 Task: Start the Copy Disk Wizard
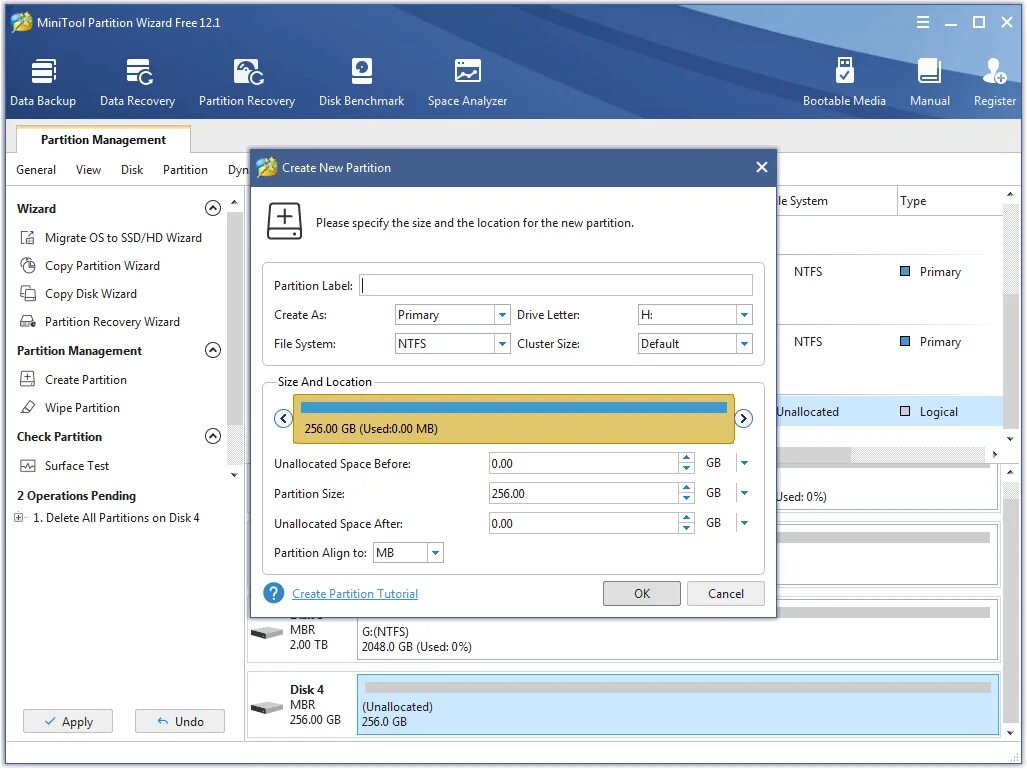[79, 294]
